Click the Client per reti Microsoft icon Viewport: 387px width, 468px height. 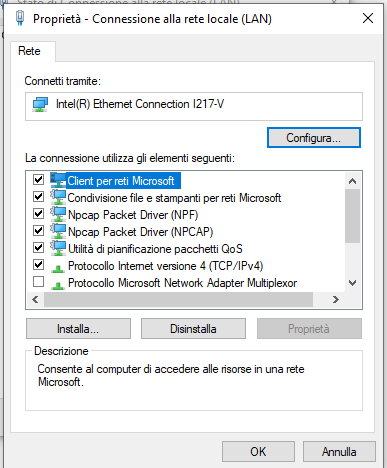click(58, 180)
